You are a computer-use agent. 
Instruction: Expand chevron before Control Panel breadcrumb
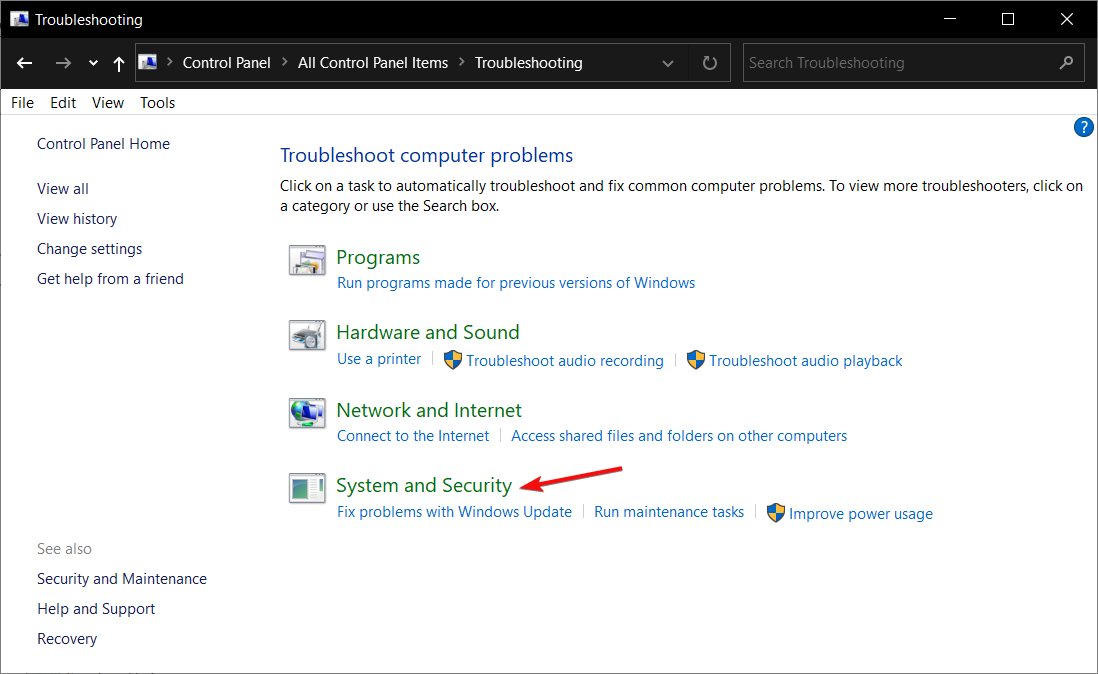[x=169, y=62]
